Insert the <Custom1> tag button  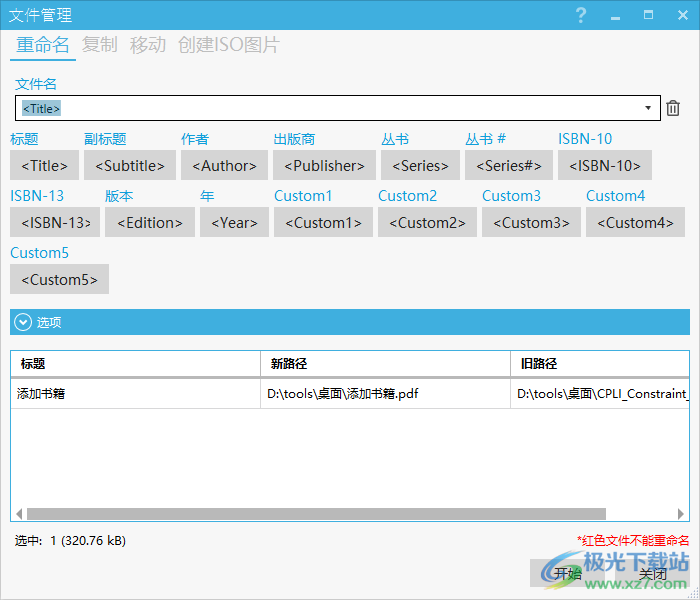coord(323,222)
